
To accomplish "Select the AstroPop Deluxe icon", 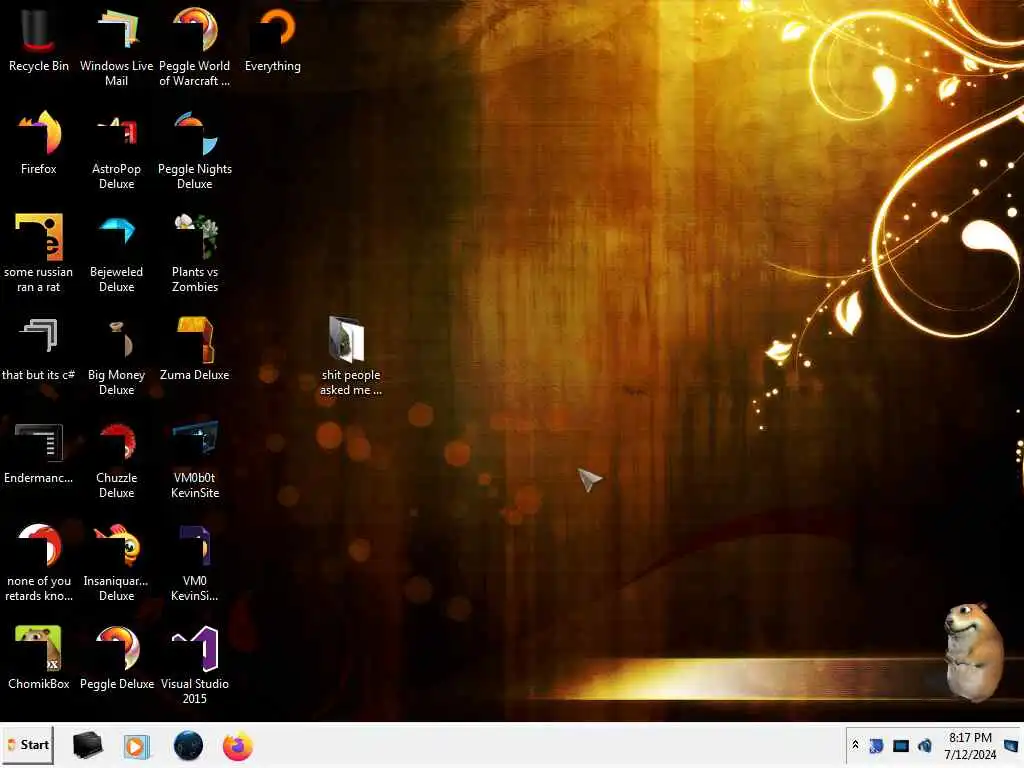I will (x=116, y=151).
